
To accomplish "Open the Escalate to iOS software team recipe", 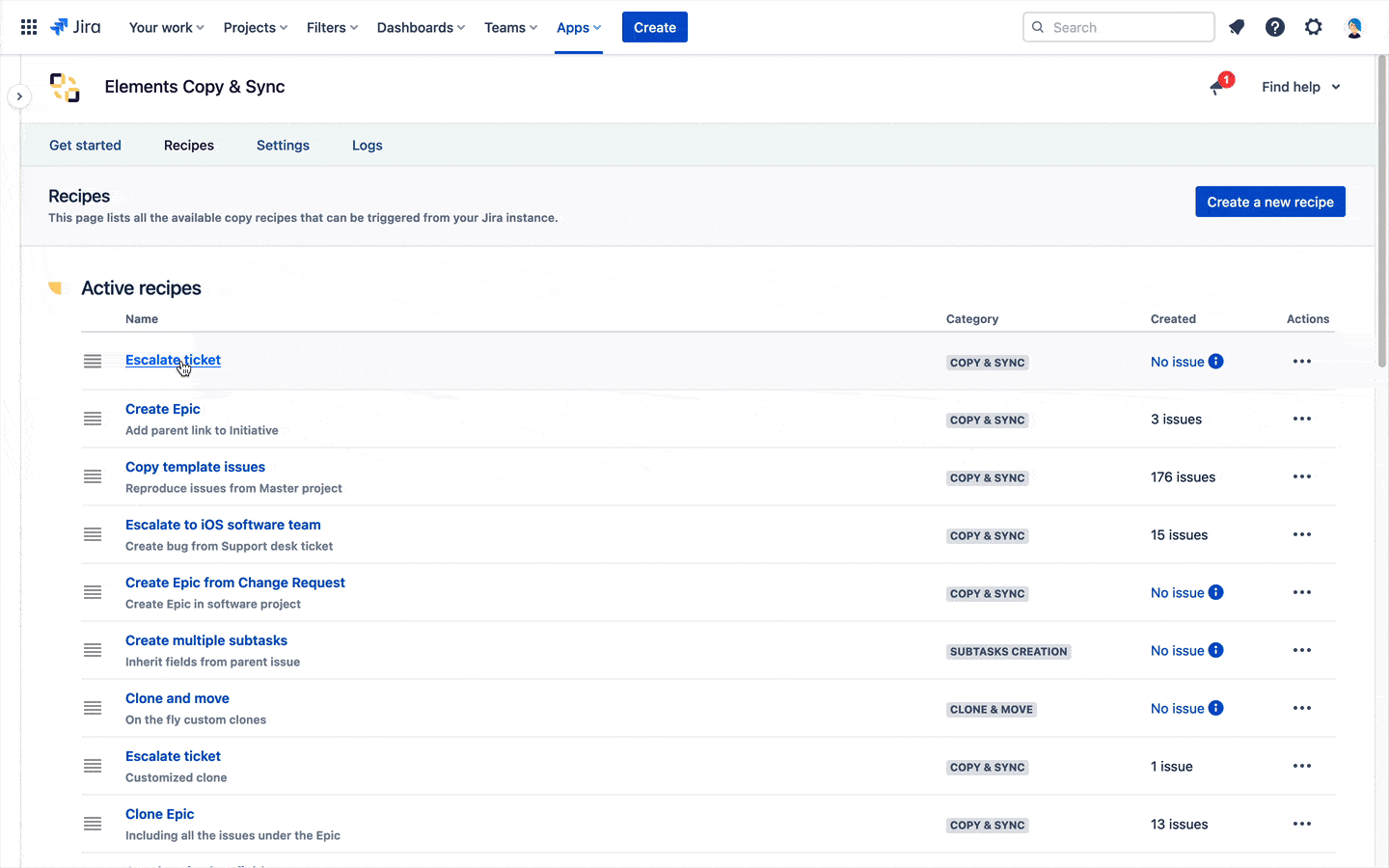I will click(x=223, y=525).
